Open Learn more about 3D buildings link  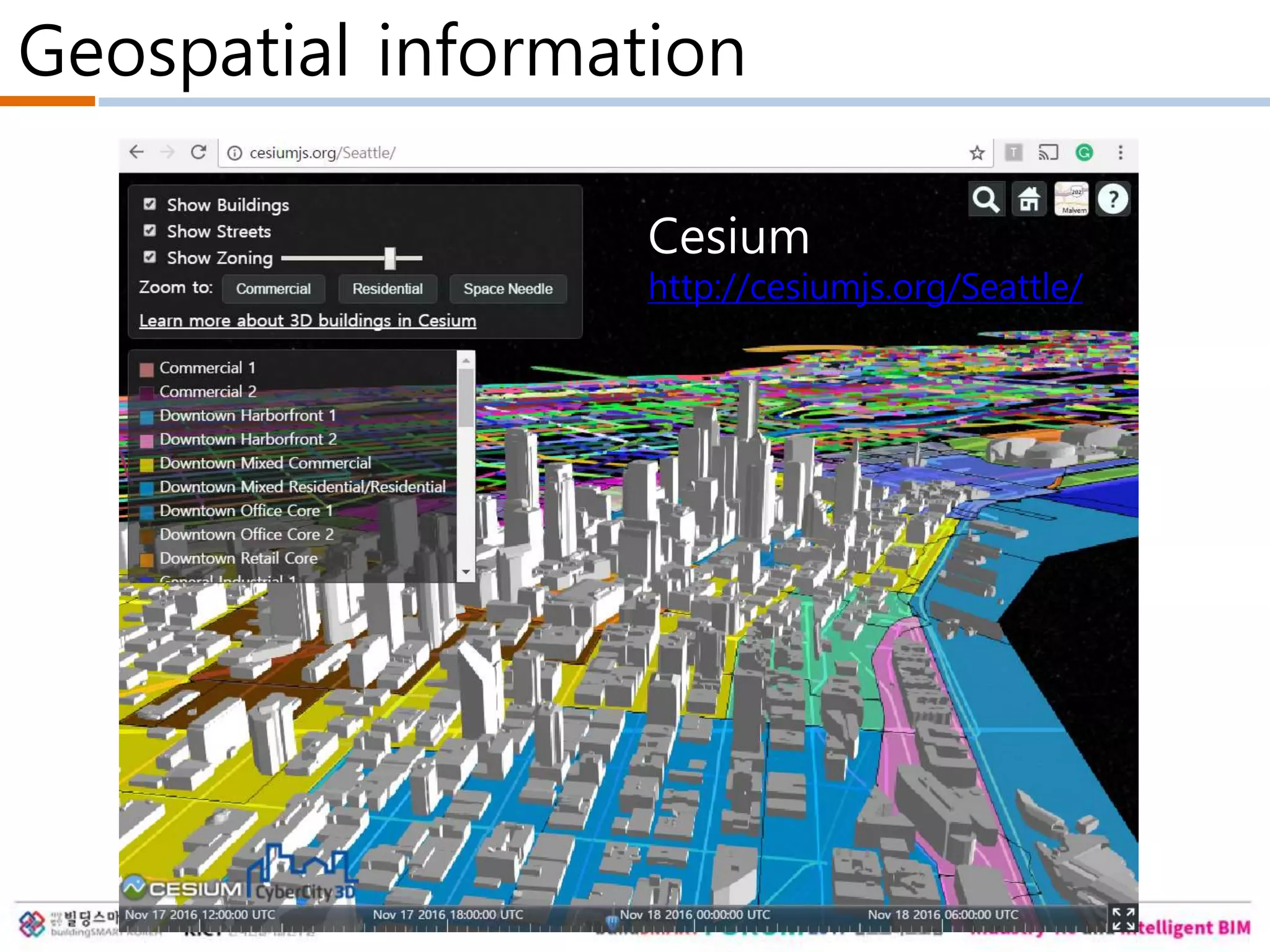308,320
